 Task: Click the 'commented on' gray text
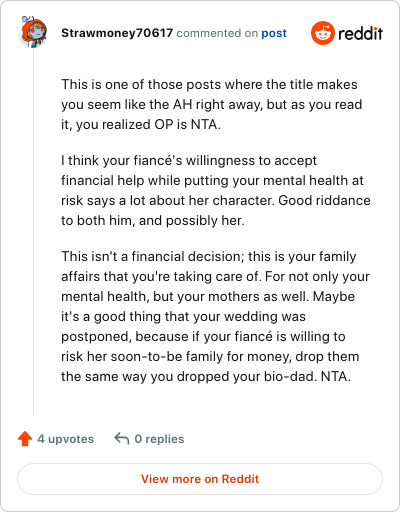[x=217, y=33]
